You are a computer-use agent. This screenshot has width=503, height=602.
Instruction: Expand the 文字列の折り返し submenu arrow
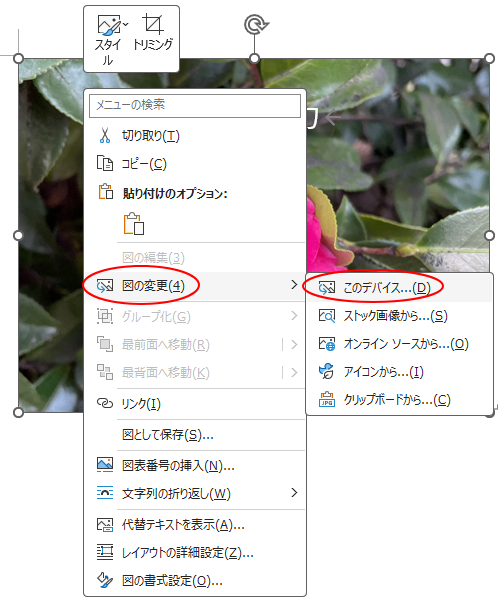tap(294, 493)
